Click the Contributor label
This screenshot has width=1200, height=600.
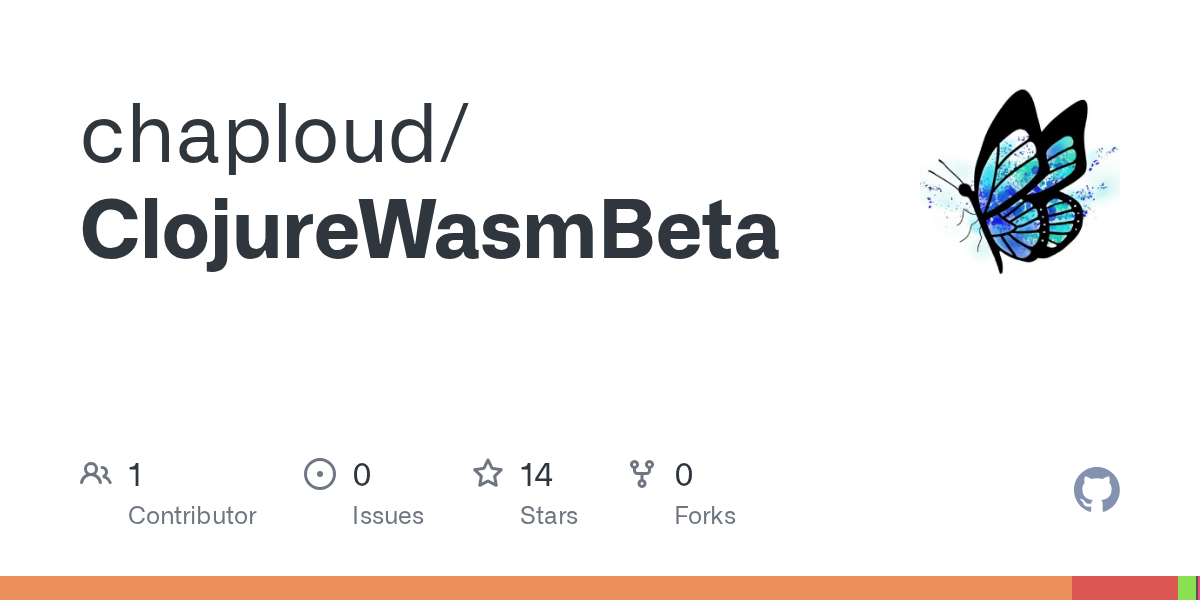[192, 516]
